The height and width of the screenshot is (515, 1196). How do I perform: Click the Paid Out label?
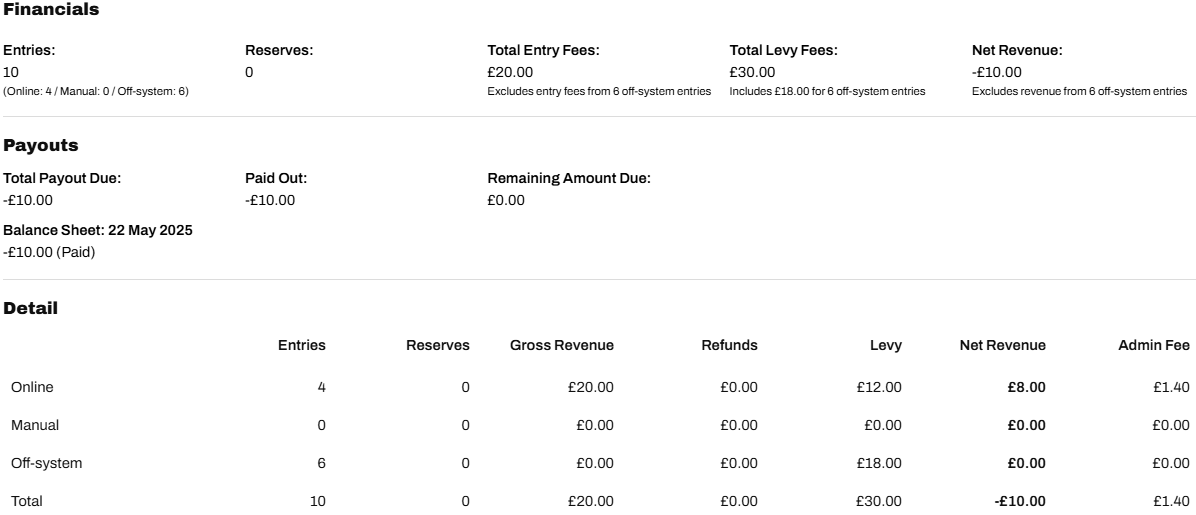point(276,178)
